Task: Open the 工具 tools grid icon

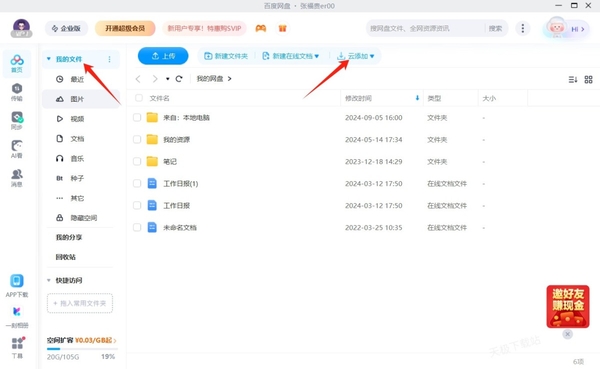Action: click(x=17, y=347)
